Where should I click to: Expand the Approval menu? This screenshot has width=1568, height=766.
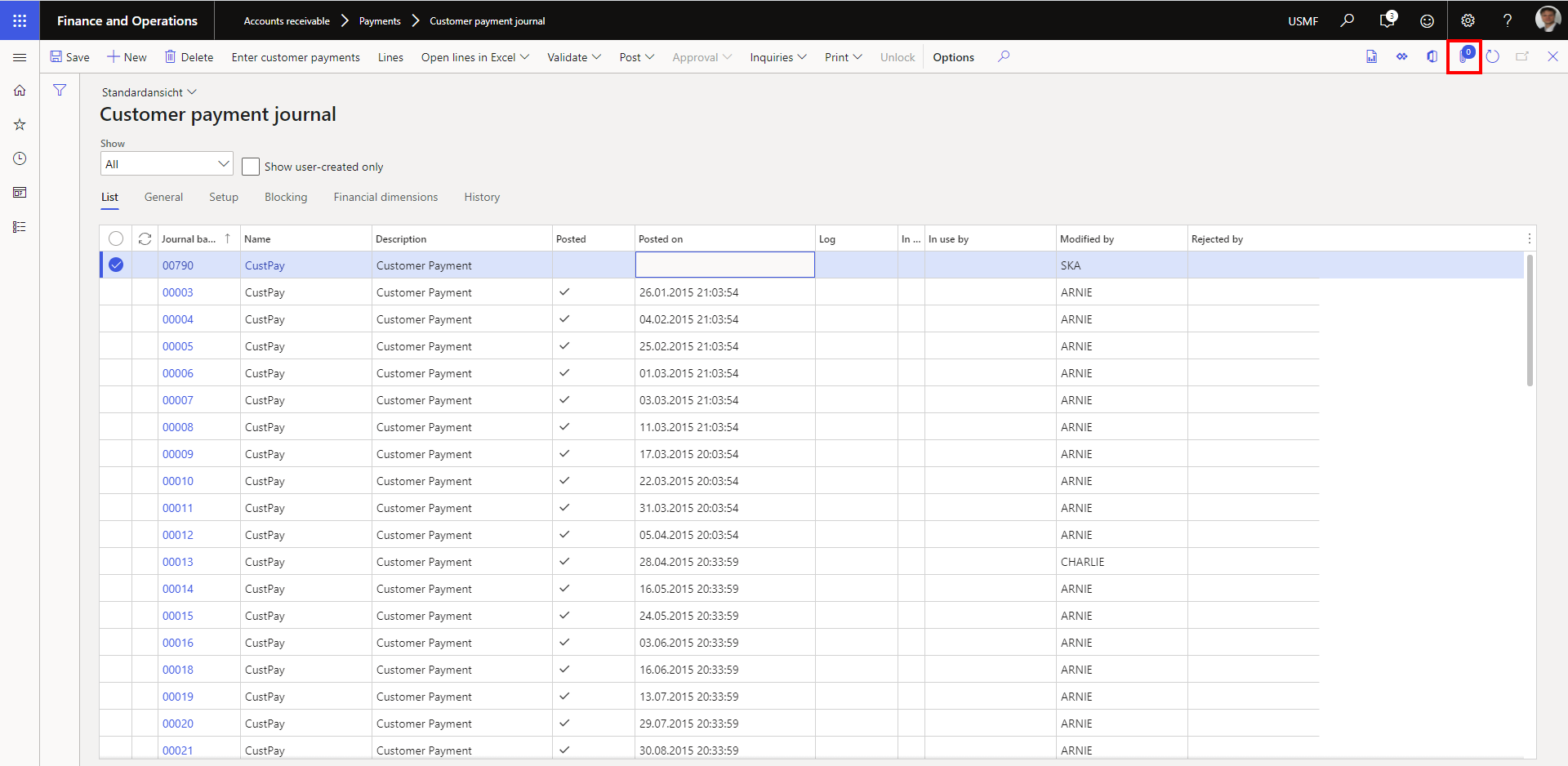click(702, 57)
